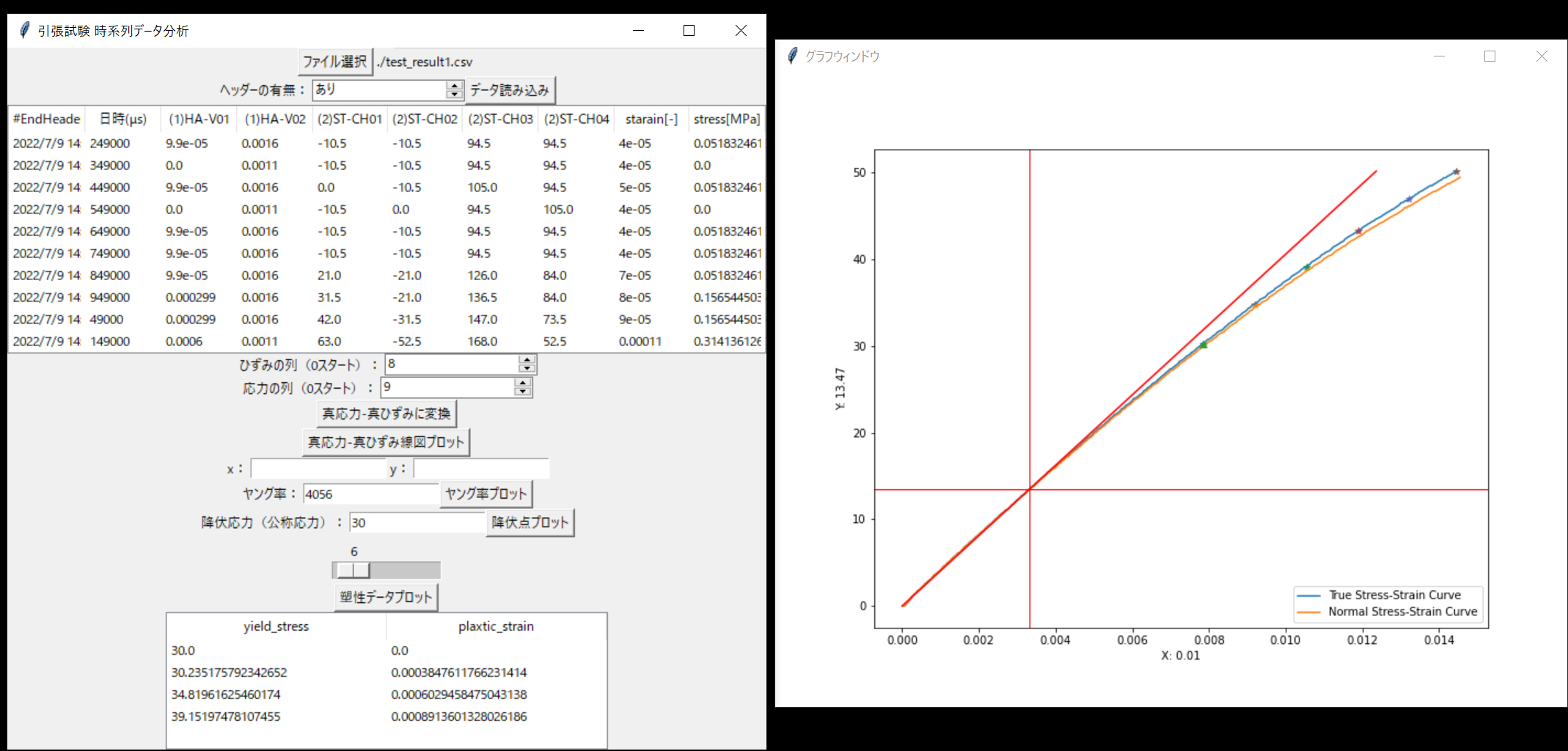Click the (2)ST-CH02 column header

pos(425,119)
